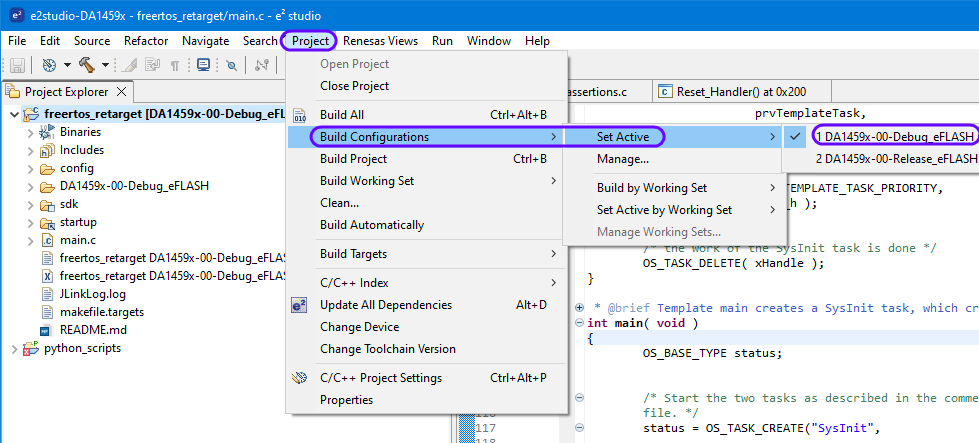
Task: Expand the Includes tree node
Action: pos(30,150)
